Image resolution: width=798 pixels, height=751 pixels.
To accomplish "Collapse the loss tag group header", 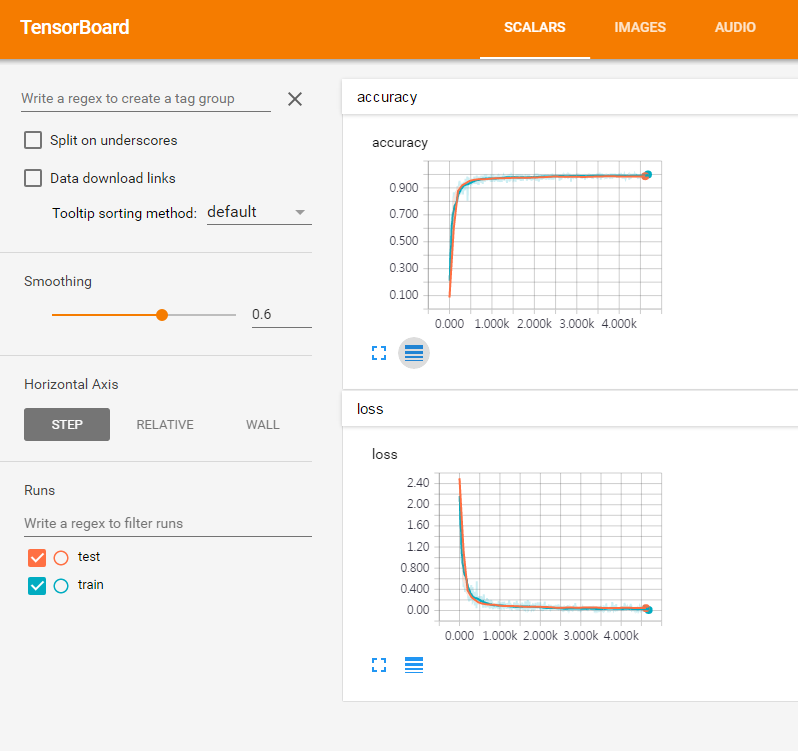I will [570, 409].
